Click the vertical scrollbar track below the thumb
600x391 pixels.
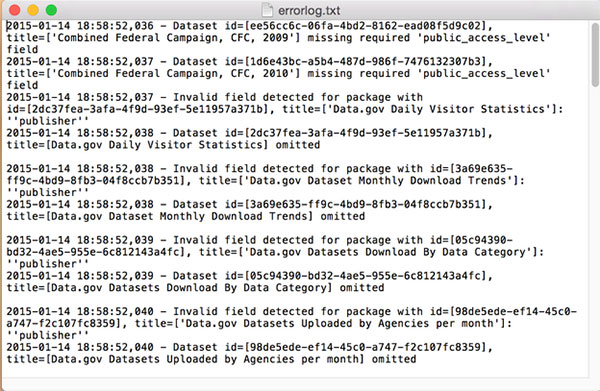(595, 230)
